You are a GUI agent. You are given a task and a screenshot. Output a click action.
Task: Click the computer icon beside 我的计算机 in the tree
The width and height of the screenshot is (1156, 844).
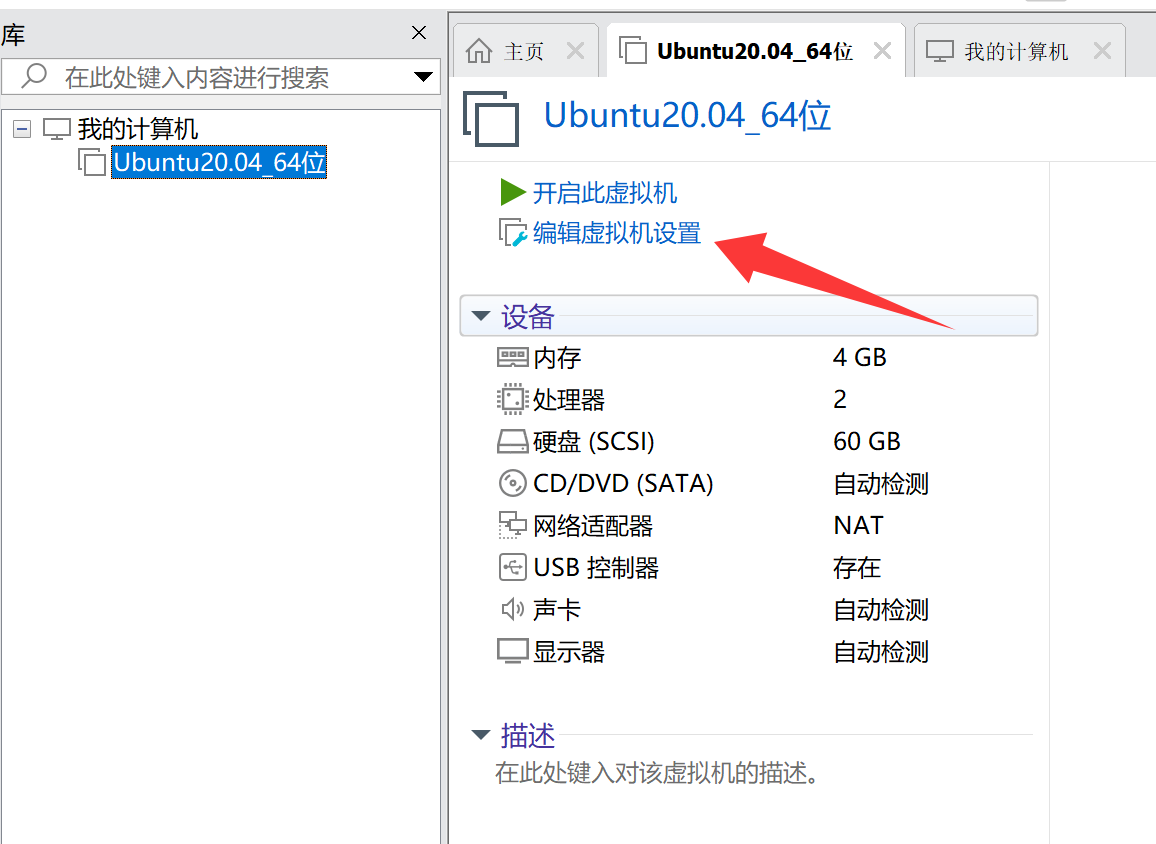tap(57, 129)
